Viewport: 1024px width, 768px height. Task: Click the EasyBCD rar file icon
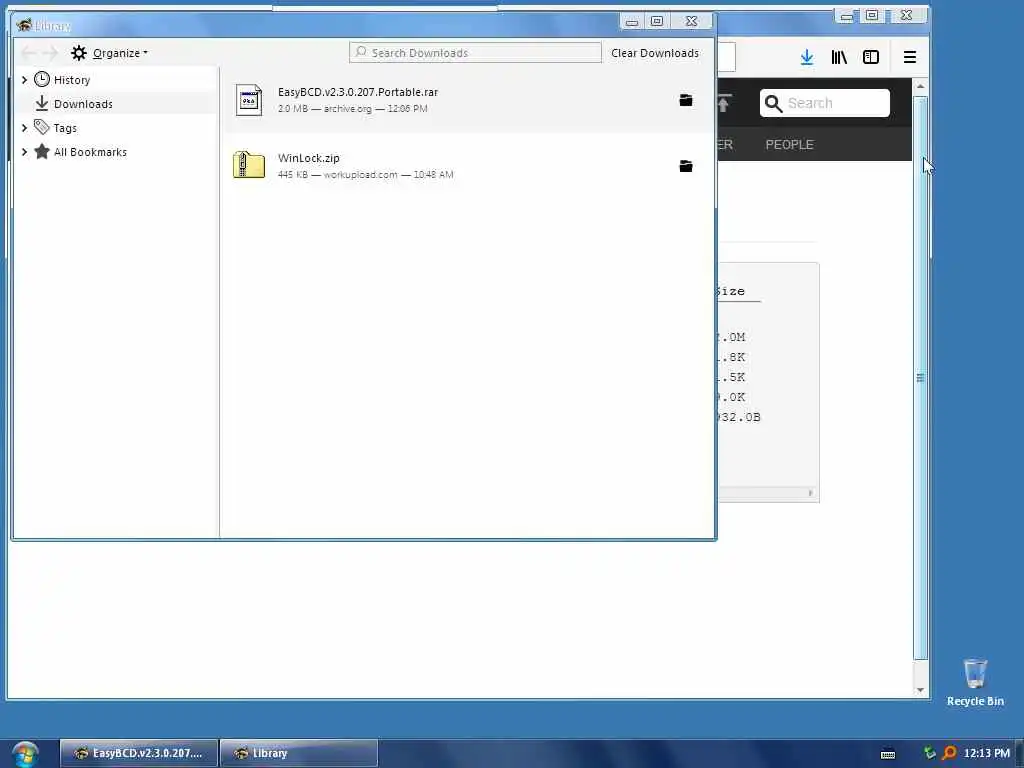(x=249, y=100)
